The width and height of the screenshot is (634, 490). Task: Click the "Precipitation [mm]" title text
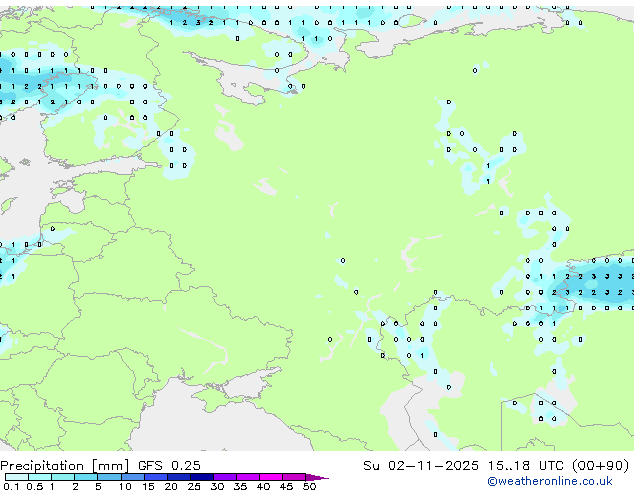[65, 466]
